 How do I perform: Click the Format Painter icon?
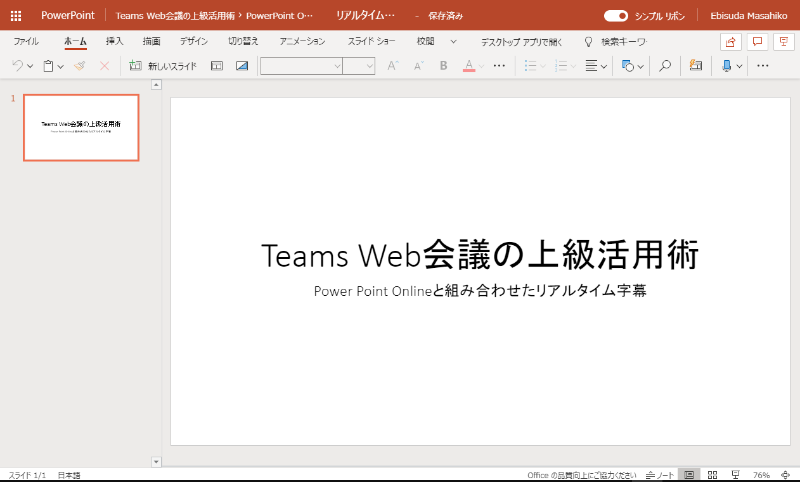(x=80, y=66)
